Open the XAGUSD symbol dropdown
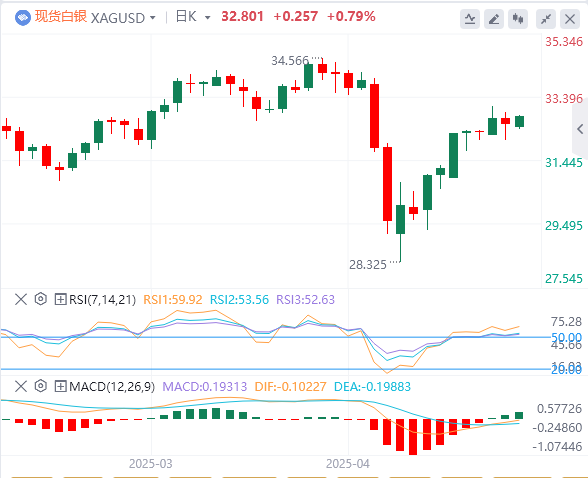The width and height of the screenshot is (588, 478). (152, 18)
